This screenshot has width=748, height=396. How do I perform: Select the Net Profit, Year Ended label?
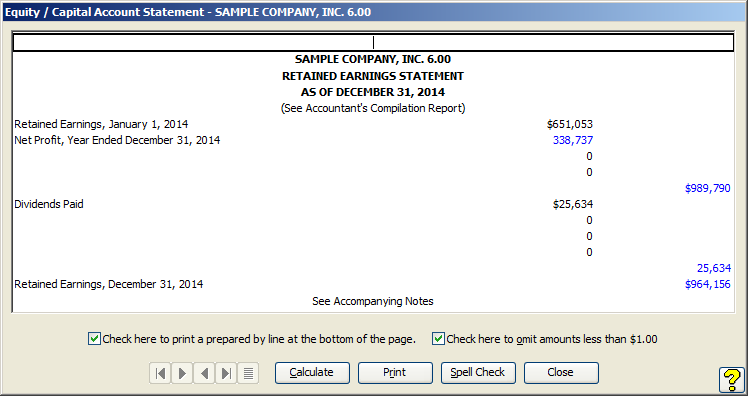coord(117,140)
